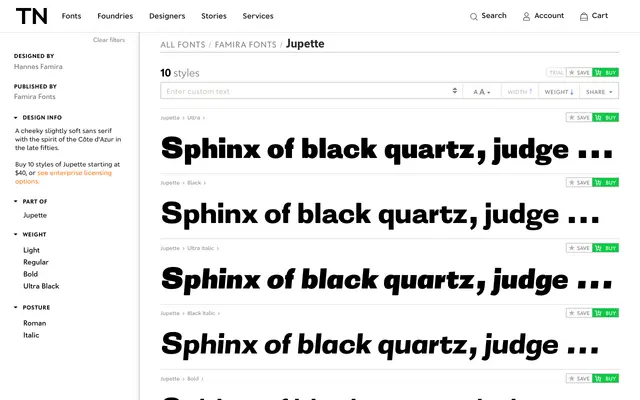Viewport: 640px width, 400px height.
Task: Open the Share dropdown
Action: coord(599,92)
